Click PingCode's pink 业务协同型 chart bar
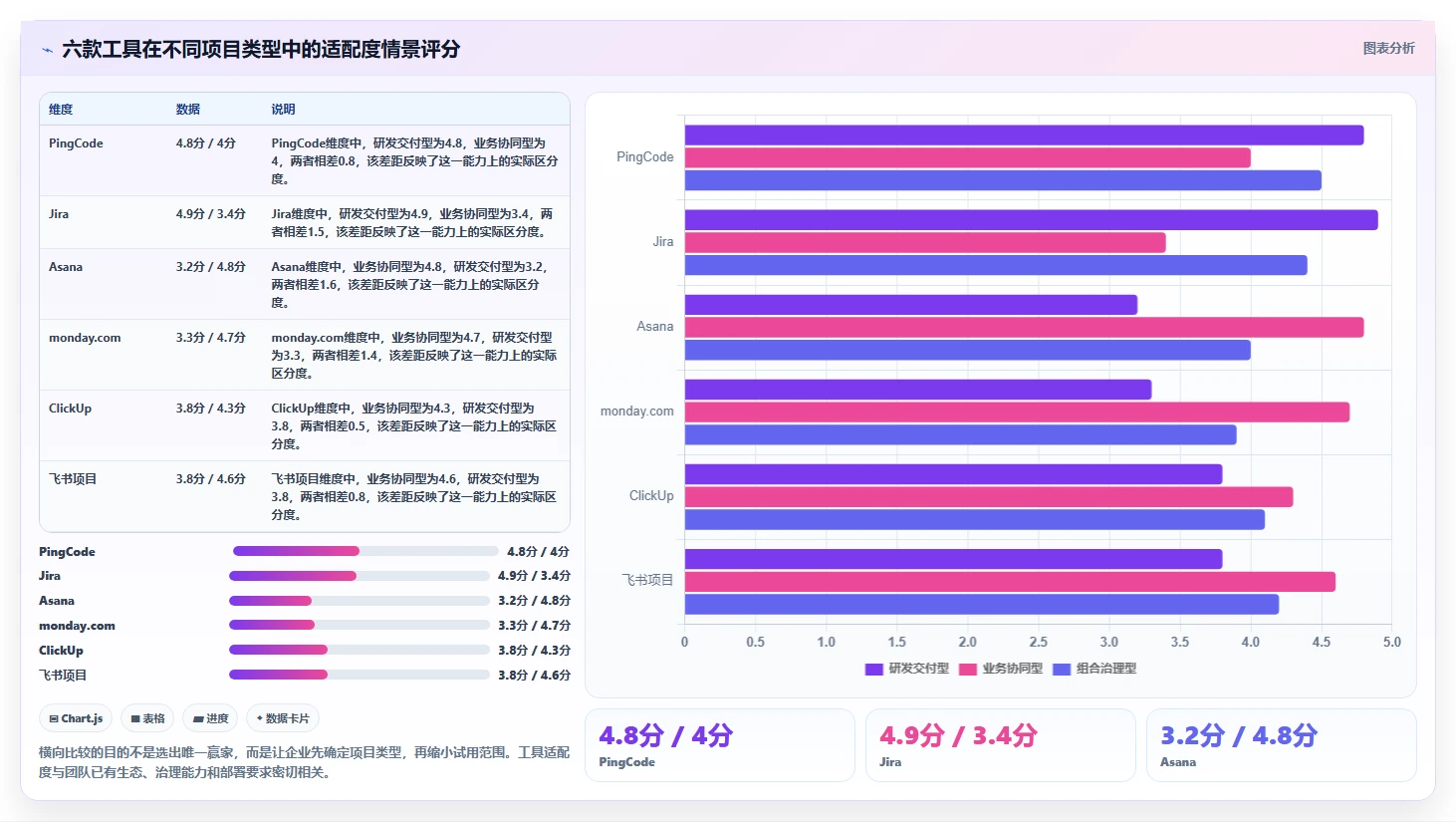1456x822 pixels. click(967, 157)
